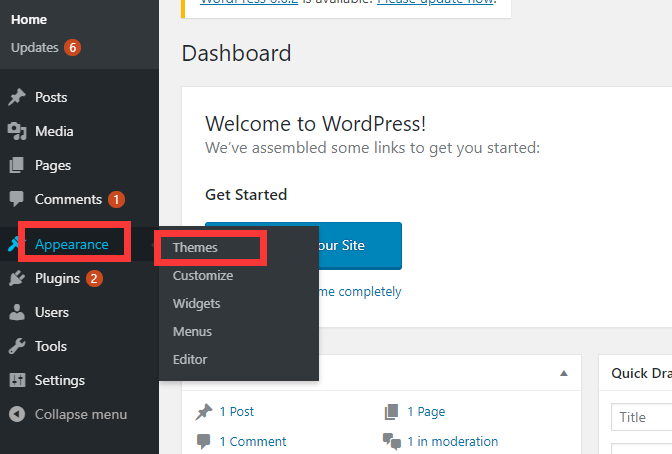Click the Plugins count badge 2
Image resolution: width=672 pixels, height=454 pixels.
(x=94, y=279)
